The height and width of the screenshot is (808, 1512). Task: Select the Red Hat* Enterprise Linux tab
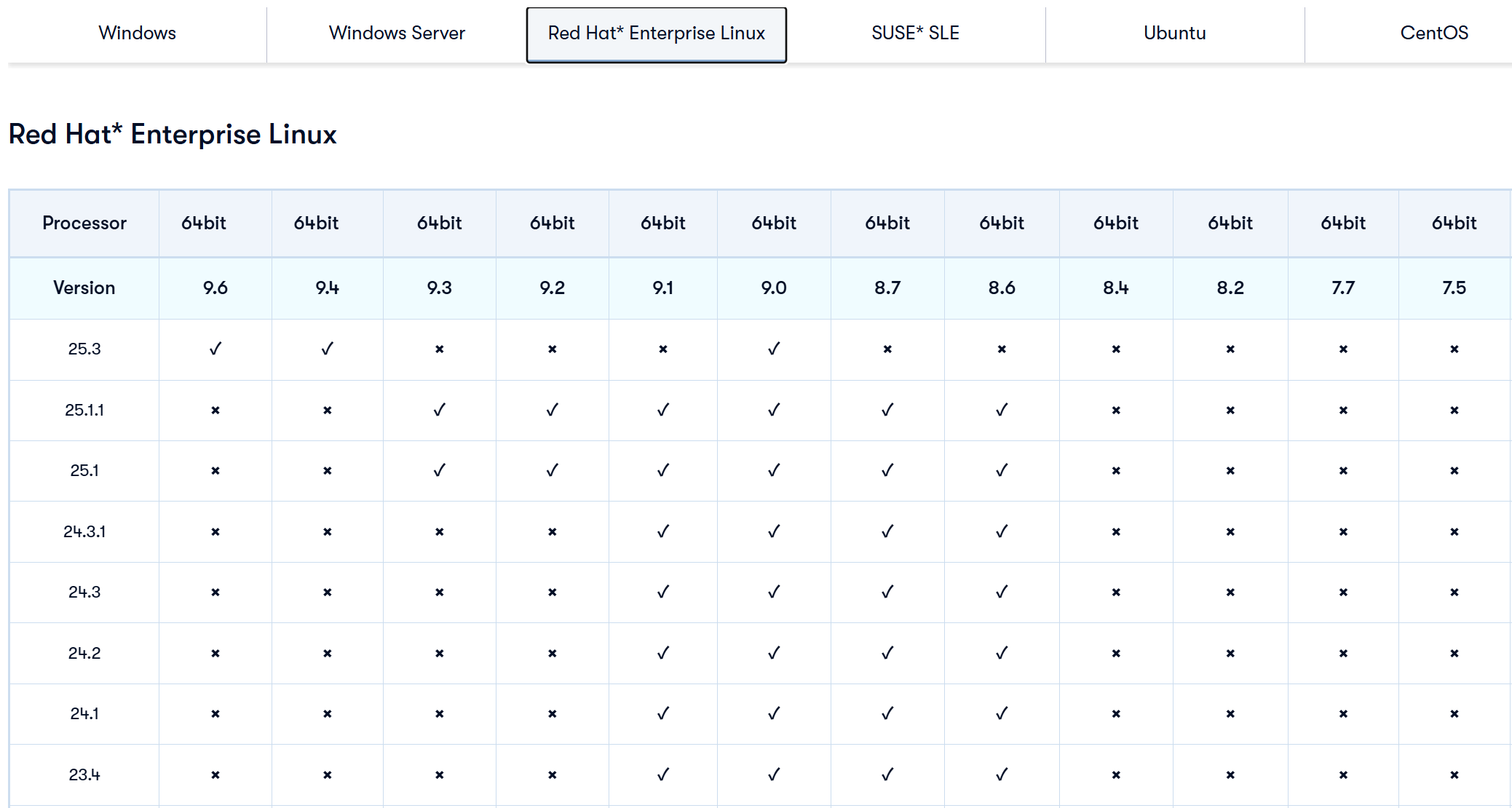[656, 33]
